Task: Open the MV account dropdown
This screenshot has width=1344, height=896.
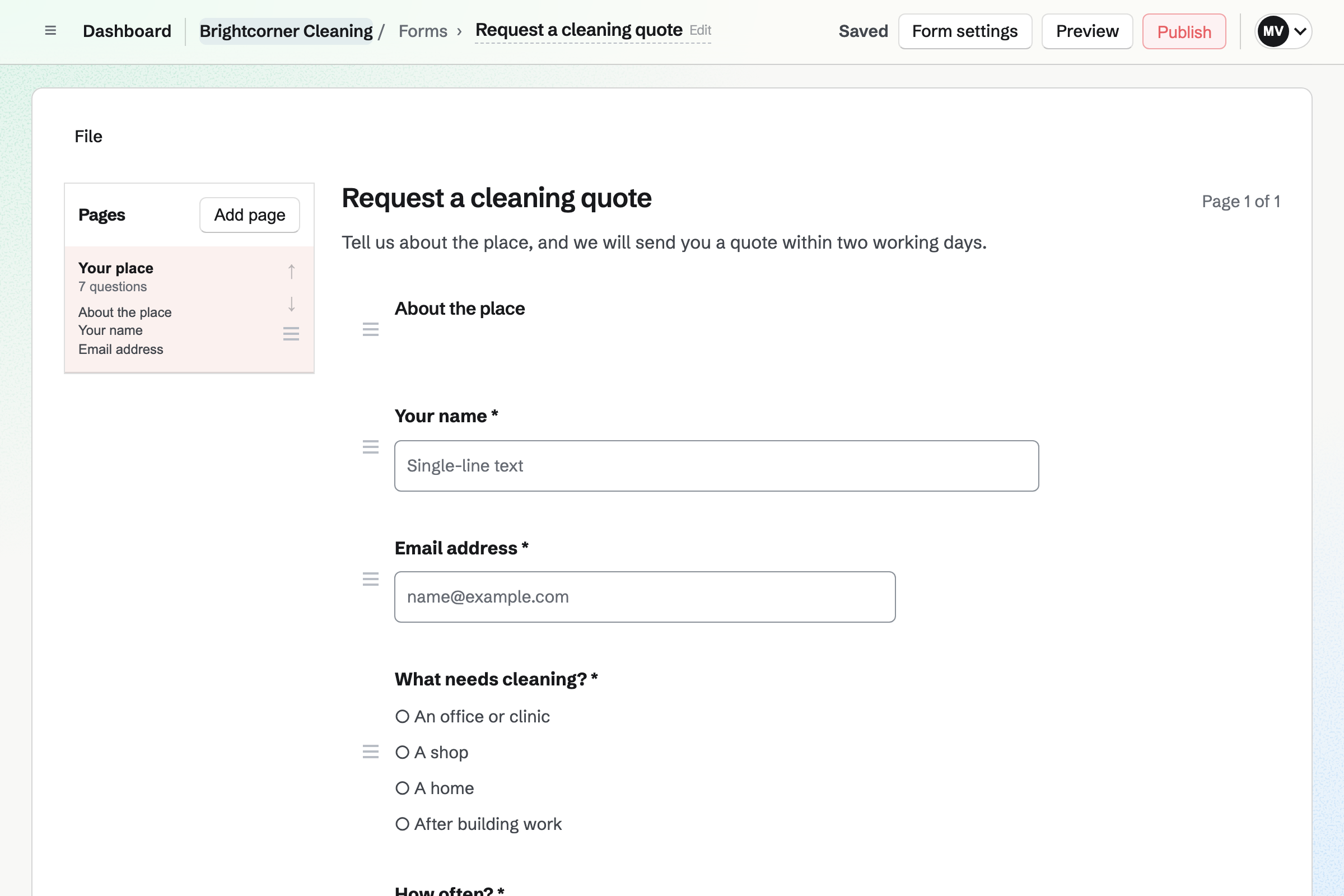Action: click(x=1283, y=31)
